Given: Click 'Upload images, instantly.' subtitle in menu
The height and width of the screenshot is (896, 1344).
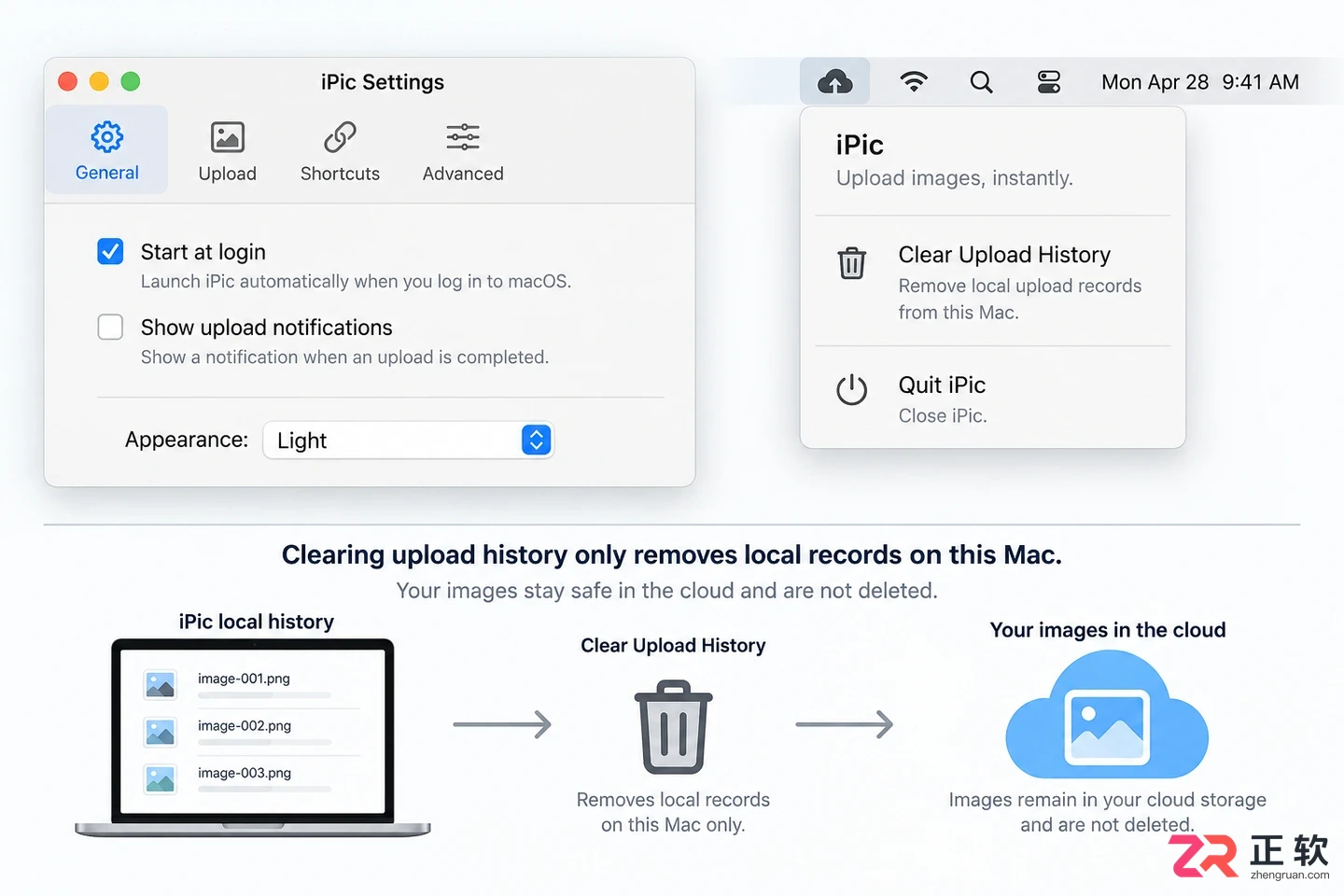Looking at the screenshot, I should tap(955, 178).
